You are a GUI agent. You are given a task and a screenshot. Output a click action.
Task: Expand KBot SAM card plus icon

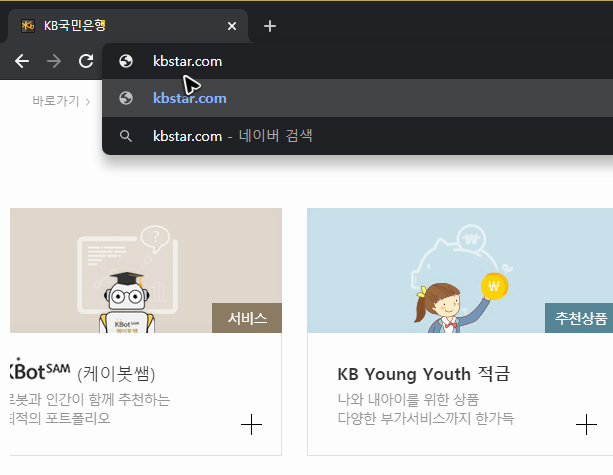251,425
